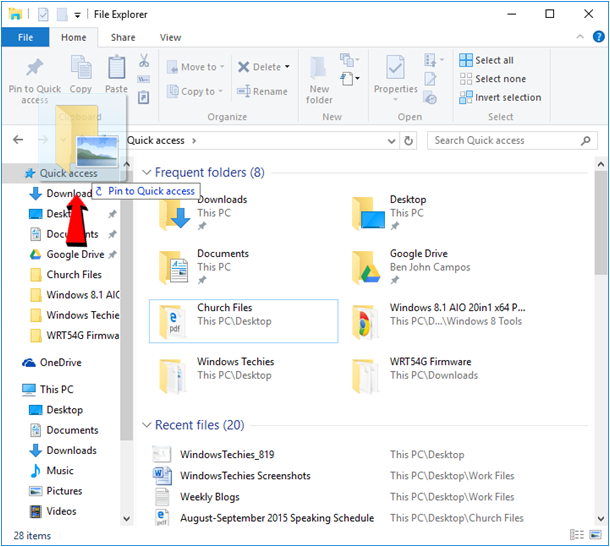Viewport: 610px width, 547px height.
Task: Click the Paste shortcut icon
Action: click(144, 97)
